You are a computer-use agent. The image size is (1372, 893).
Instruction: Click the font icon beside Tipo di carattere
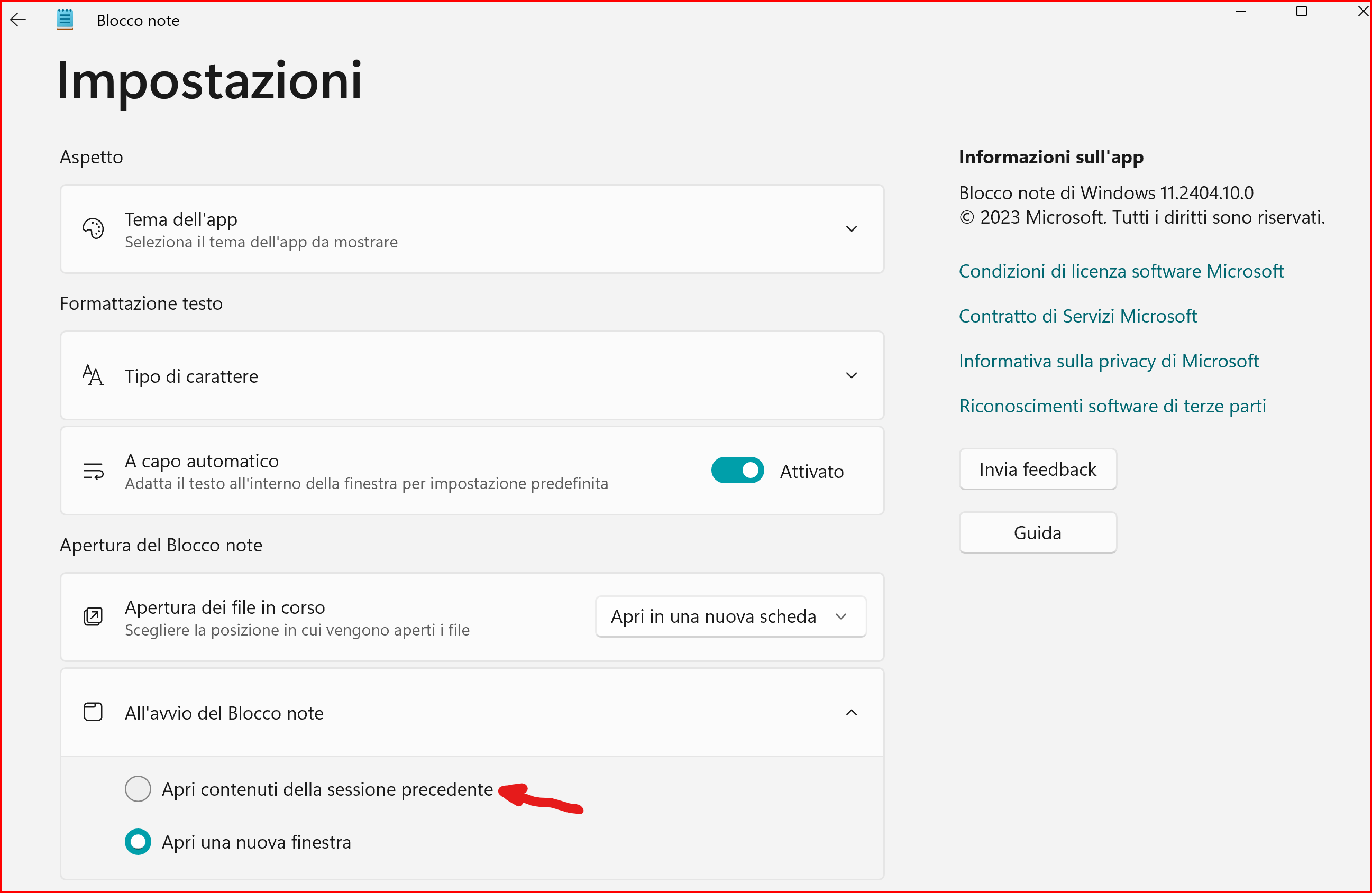(93, 375)
